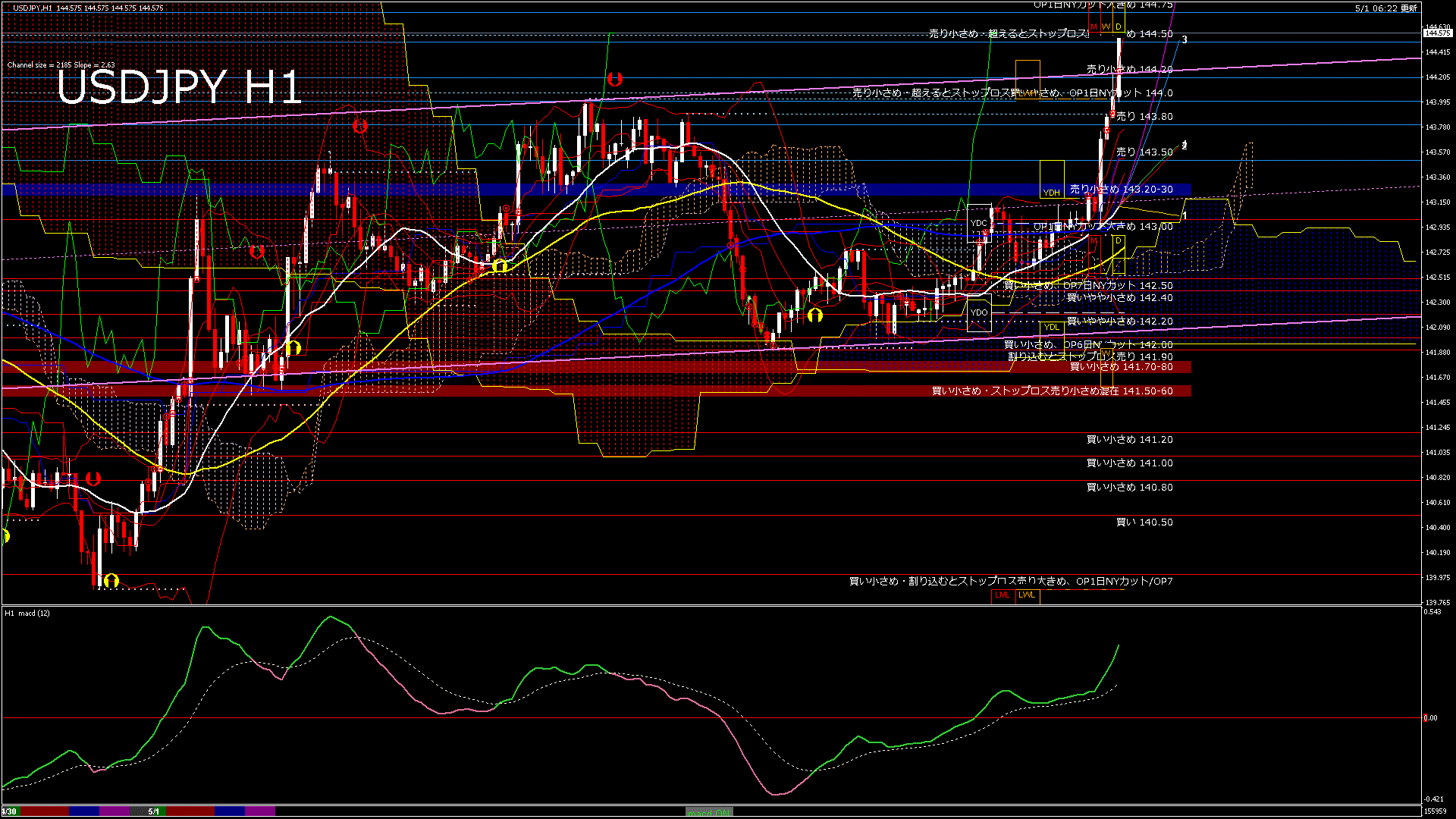Image resolution: width=1456 pixels, height=819 pixels.
Task: Select the 売り 143.50 label
Action: [x=1144, y=152]
